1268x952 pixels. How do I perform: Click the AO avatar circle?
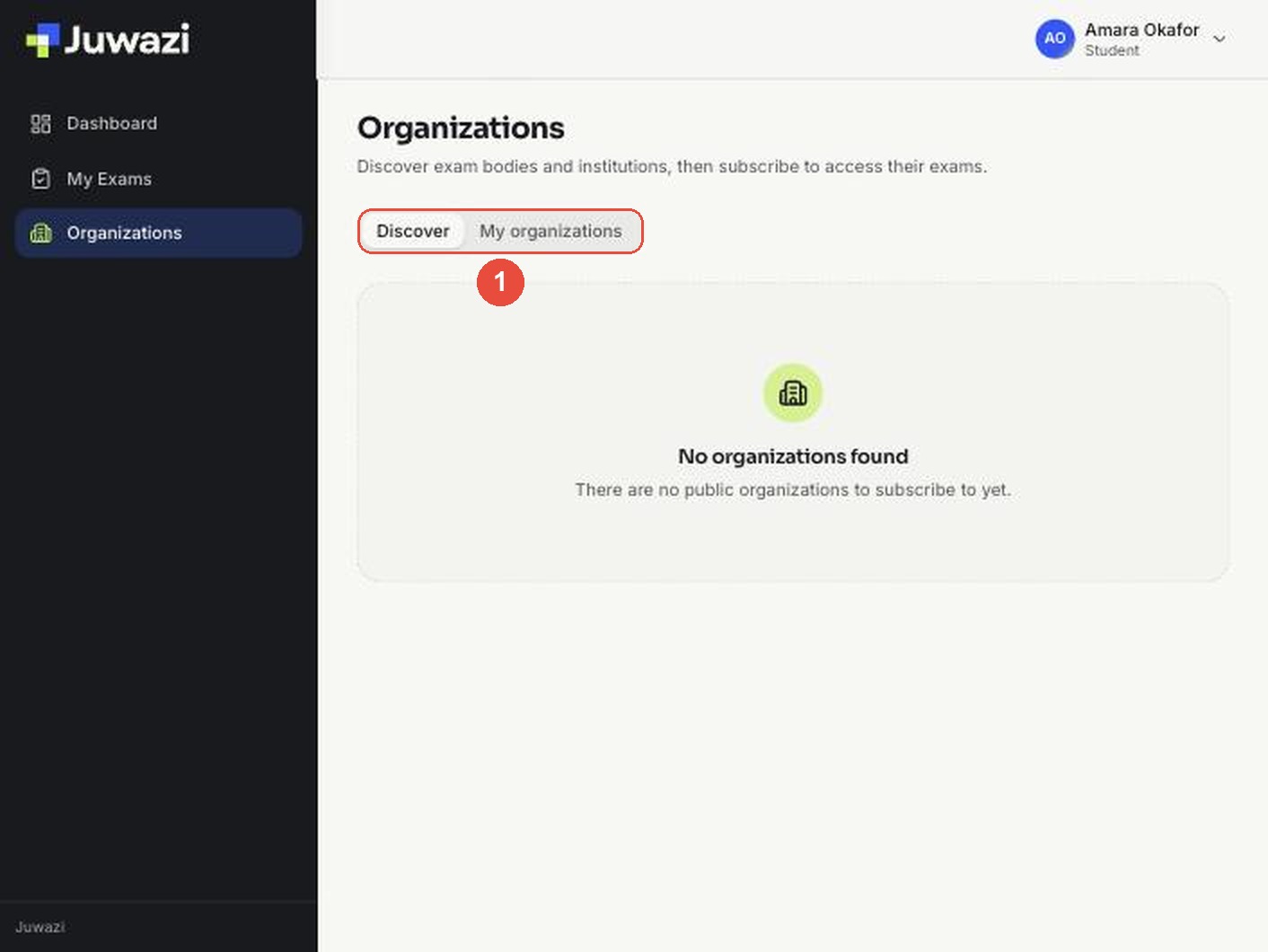pyautogui.click(x=1054, y=39)
